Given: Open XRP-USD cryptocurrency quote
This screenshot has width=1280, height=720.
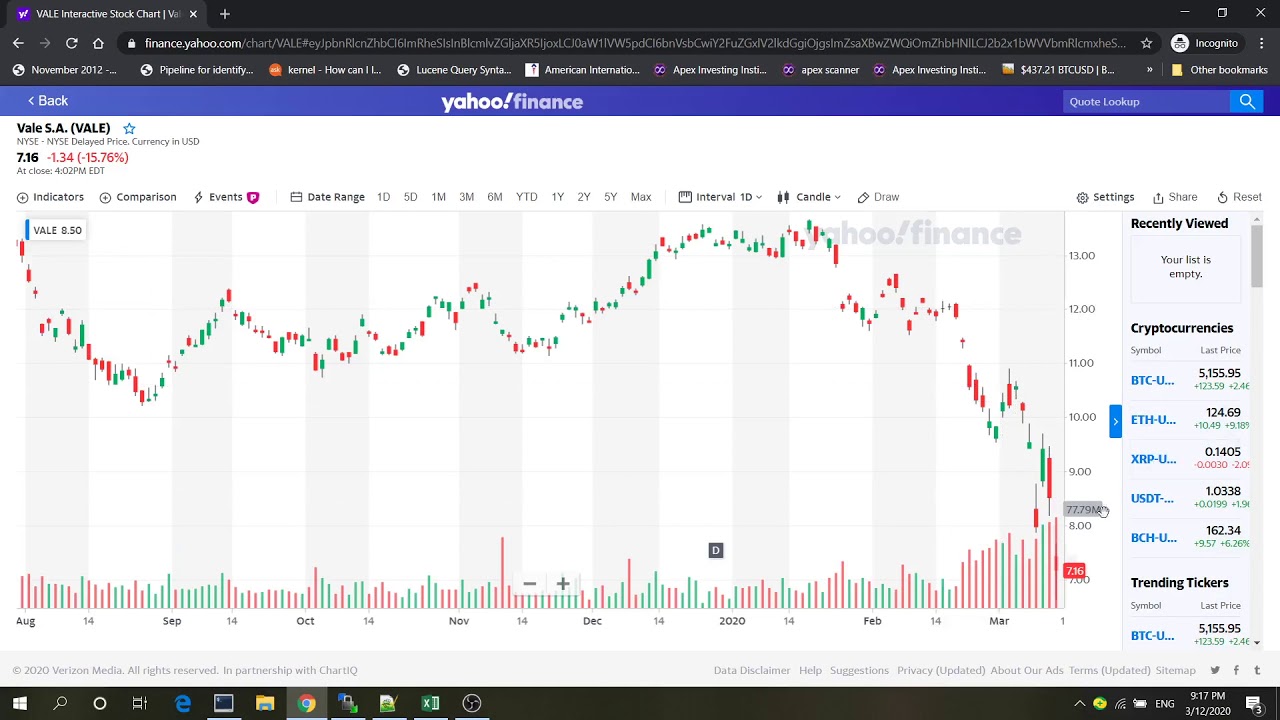Looking at the screenshot, I should click(1153, 459).
